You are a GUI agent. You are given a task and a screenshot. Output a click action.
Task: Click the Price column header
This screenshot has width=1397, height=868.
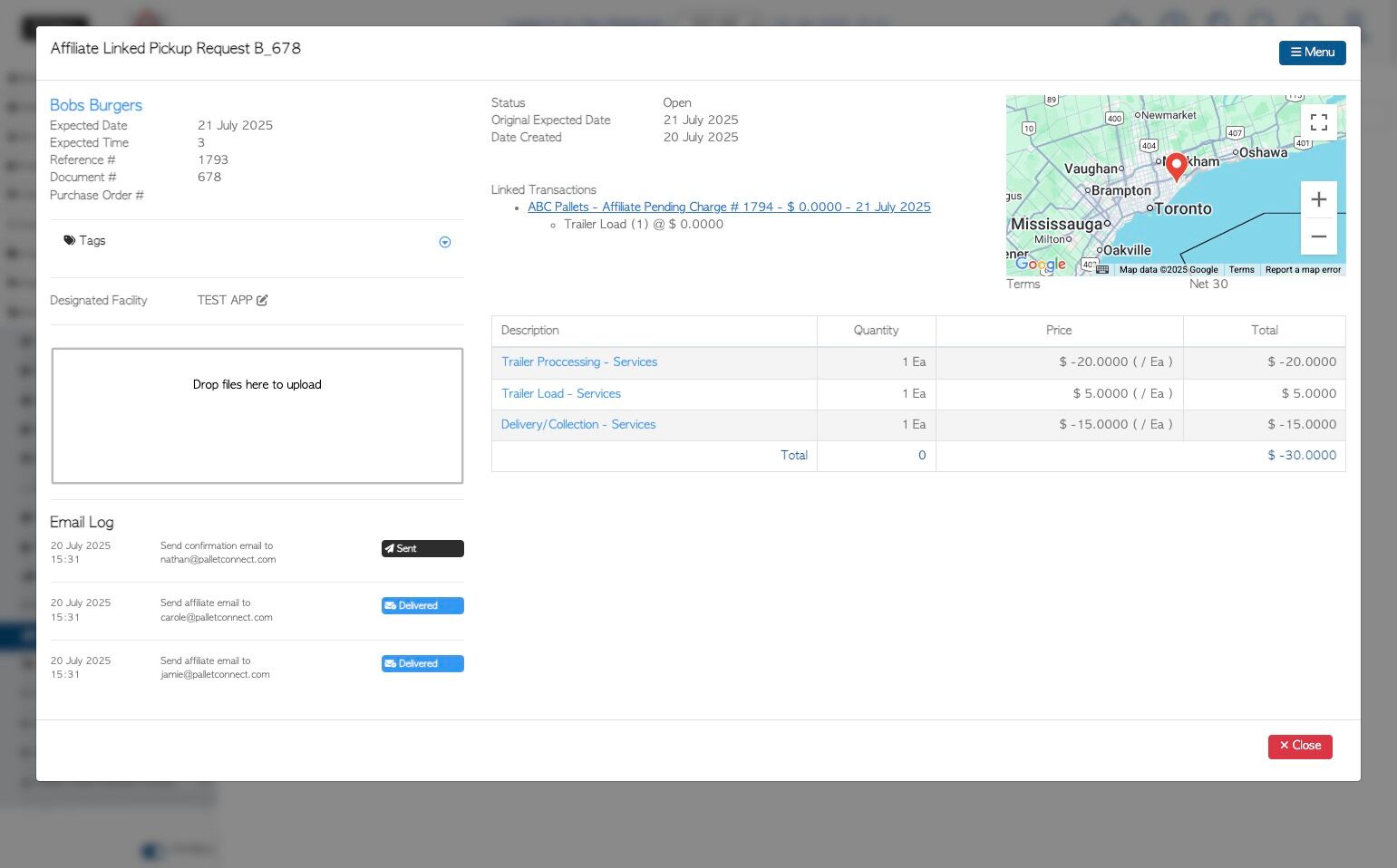tap(1059, 331)
